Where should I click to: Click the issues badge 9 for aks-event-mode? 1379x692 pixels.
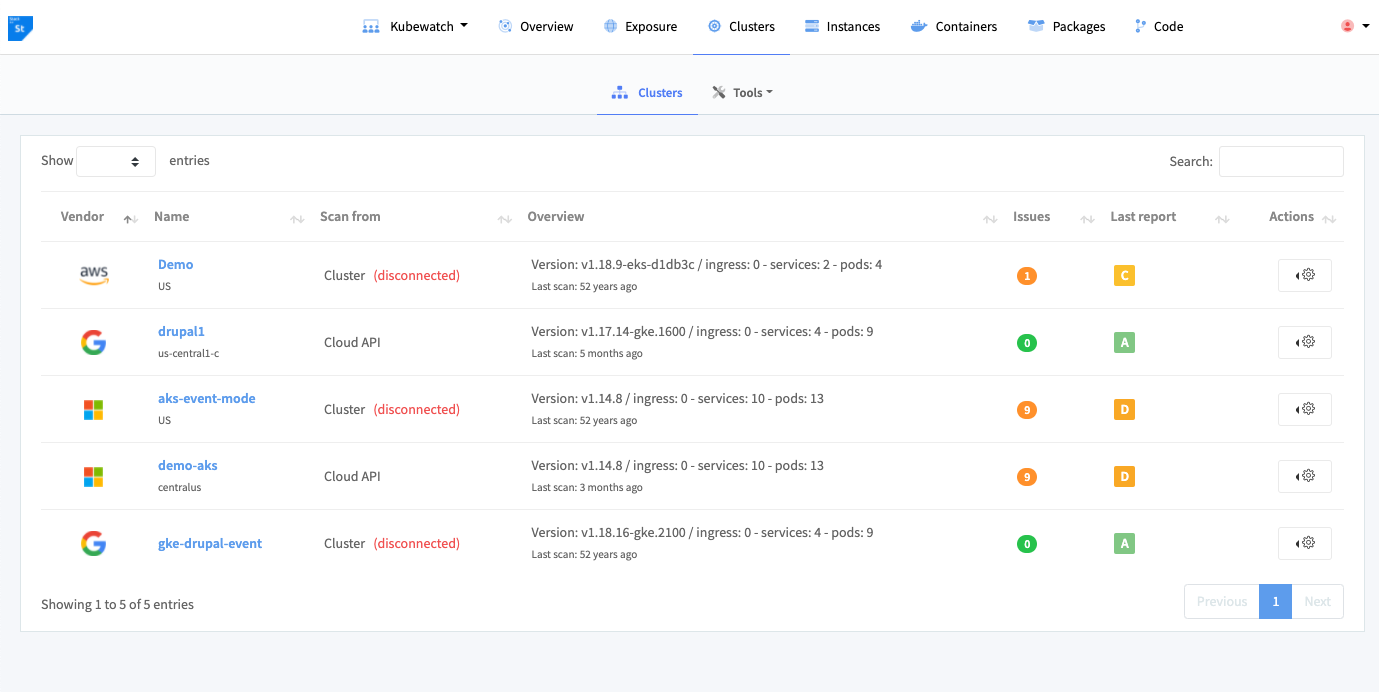1026,410
